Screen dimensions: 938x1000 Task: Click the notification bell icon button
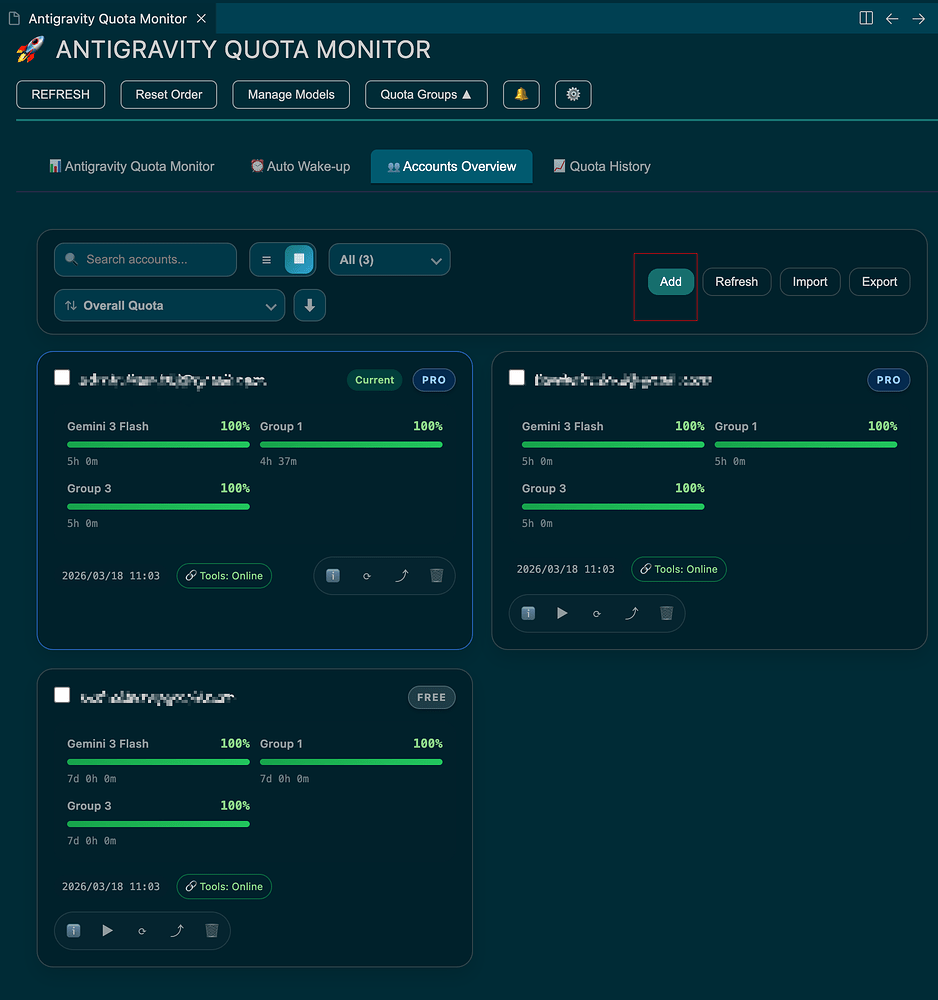click(521, 94)
